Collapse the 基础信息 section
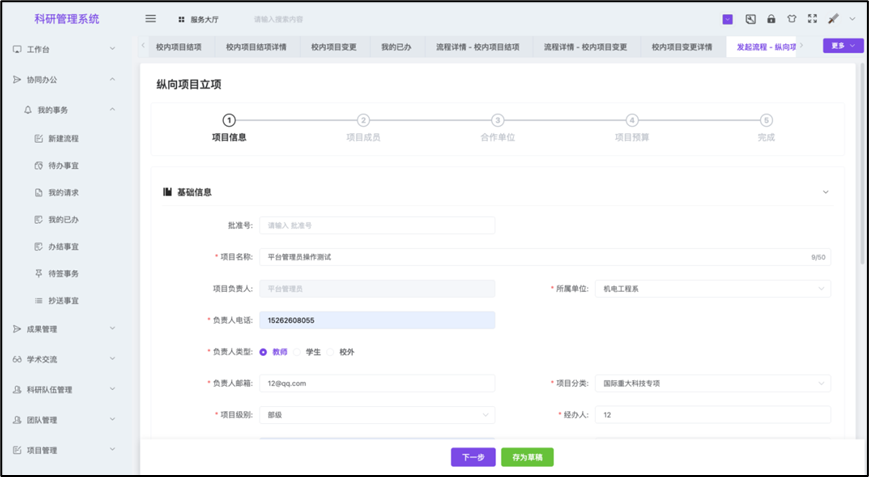The height and width of the screenshot is (477, 869). click(x=825, y=192)
